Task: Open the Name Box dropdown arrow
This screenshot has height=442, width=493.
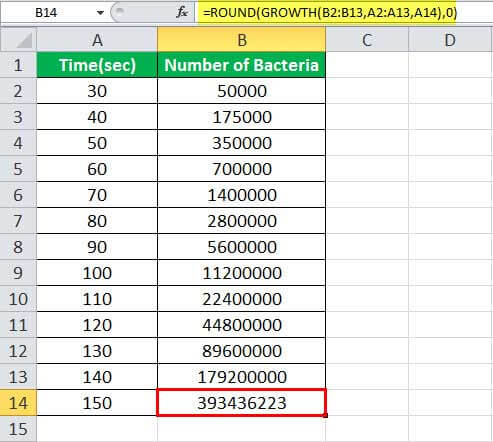Action: [x=100, y=13]
